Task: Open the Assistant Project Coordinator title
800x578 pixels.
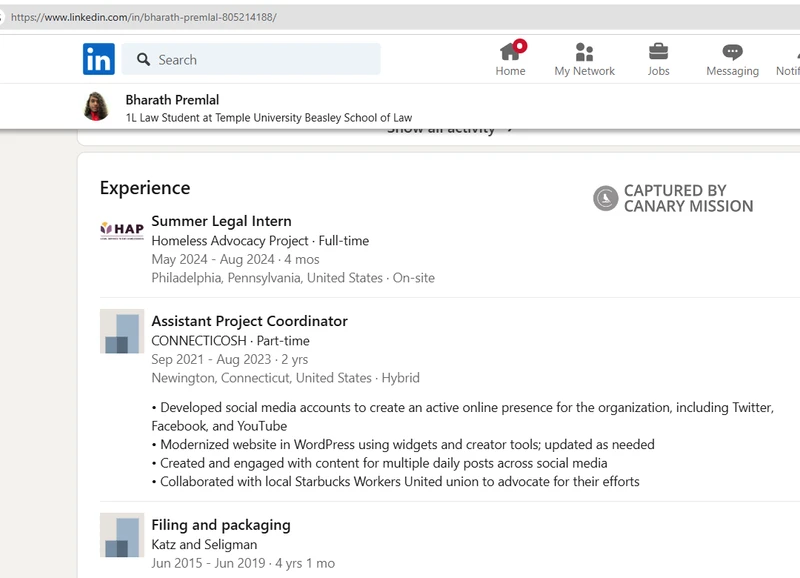Action: 249,321
